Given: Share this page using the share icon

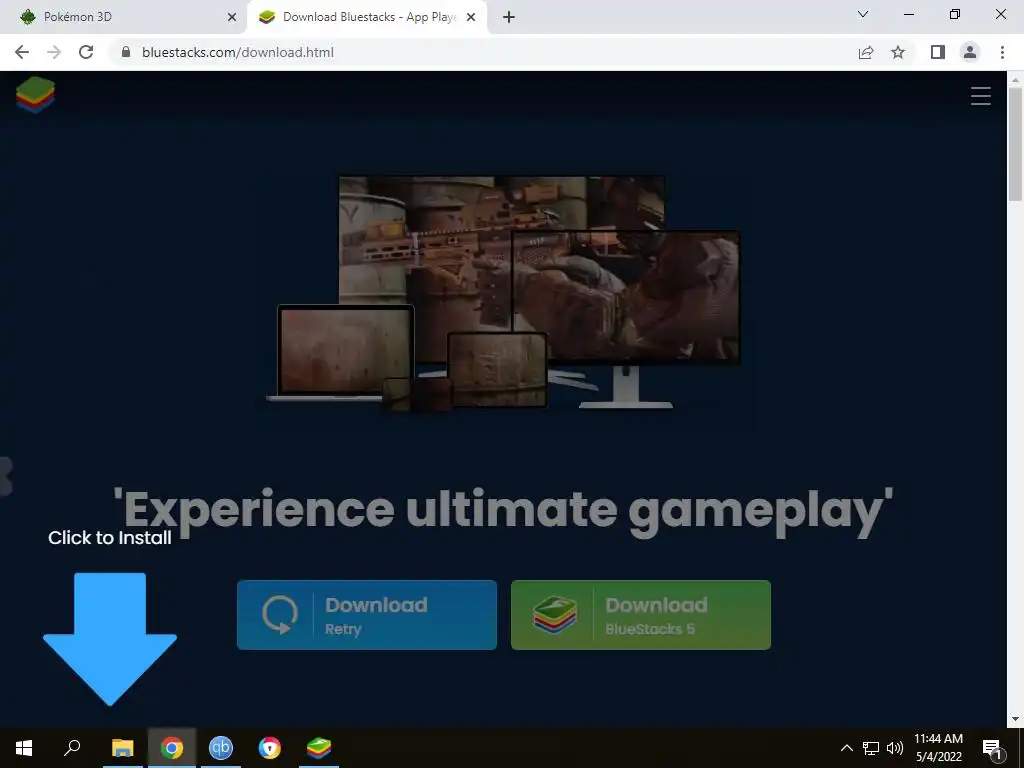Looking at the screenshot, I should click(866, 52).
